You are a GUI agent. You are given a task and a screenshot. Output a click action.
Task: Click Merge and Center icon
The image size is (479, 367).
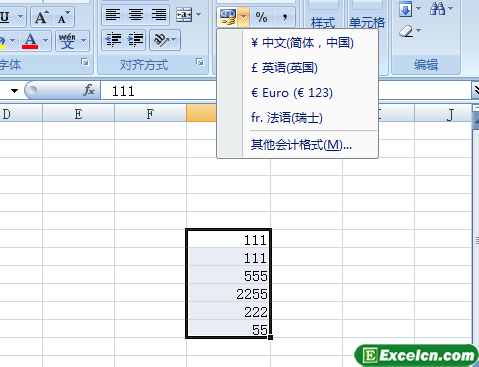coord(184,15)
